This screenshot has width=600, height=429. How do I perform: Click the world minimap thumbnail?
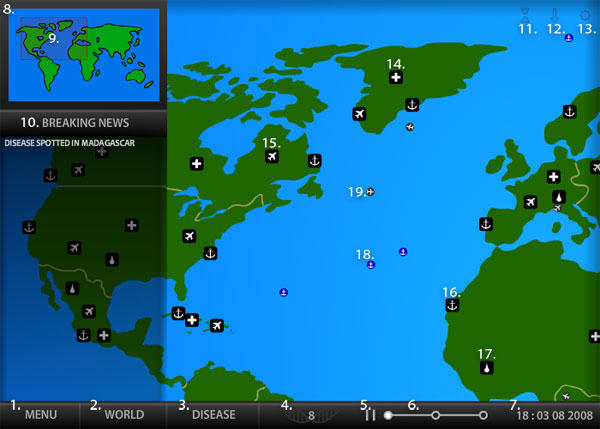84,53
